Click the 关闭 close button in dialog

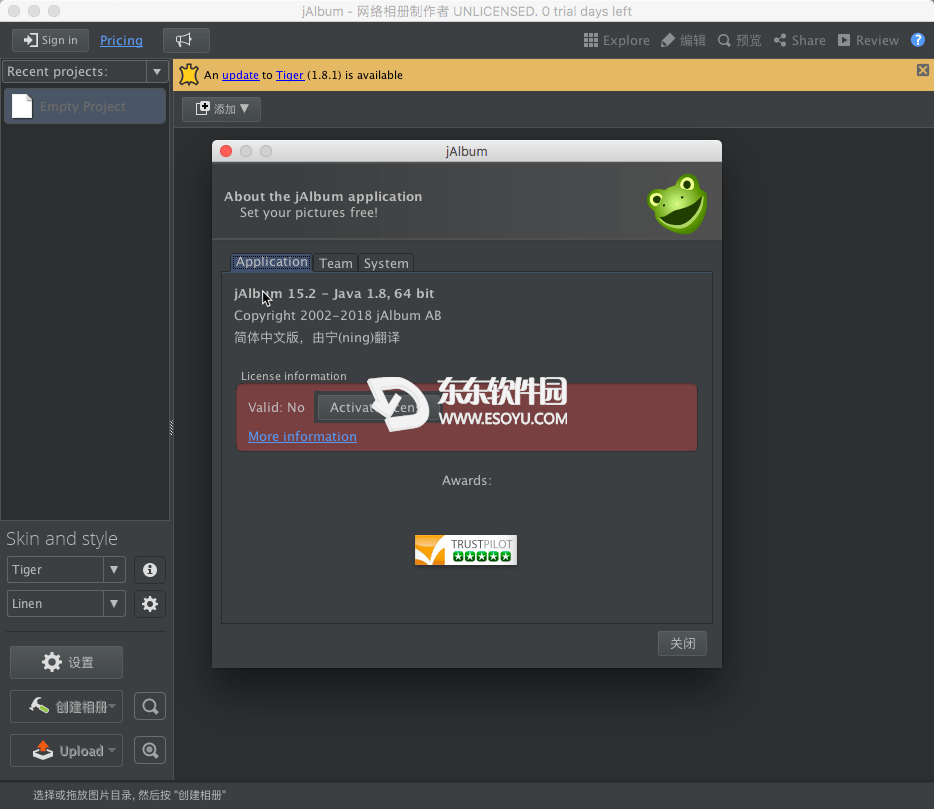pyautogui.click(x=682, y=643)
